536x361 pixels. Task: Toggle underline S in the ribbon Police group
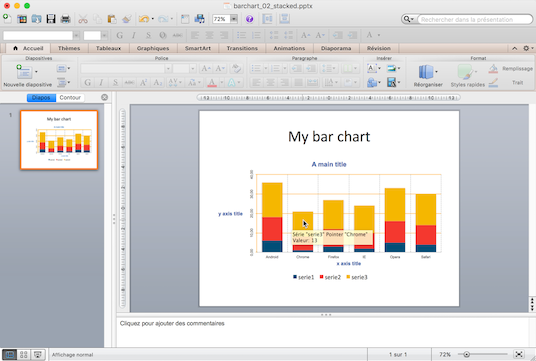click(116, 82)
